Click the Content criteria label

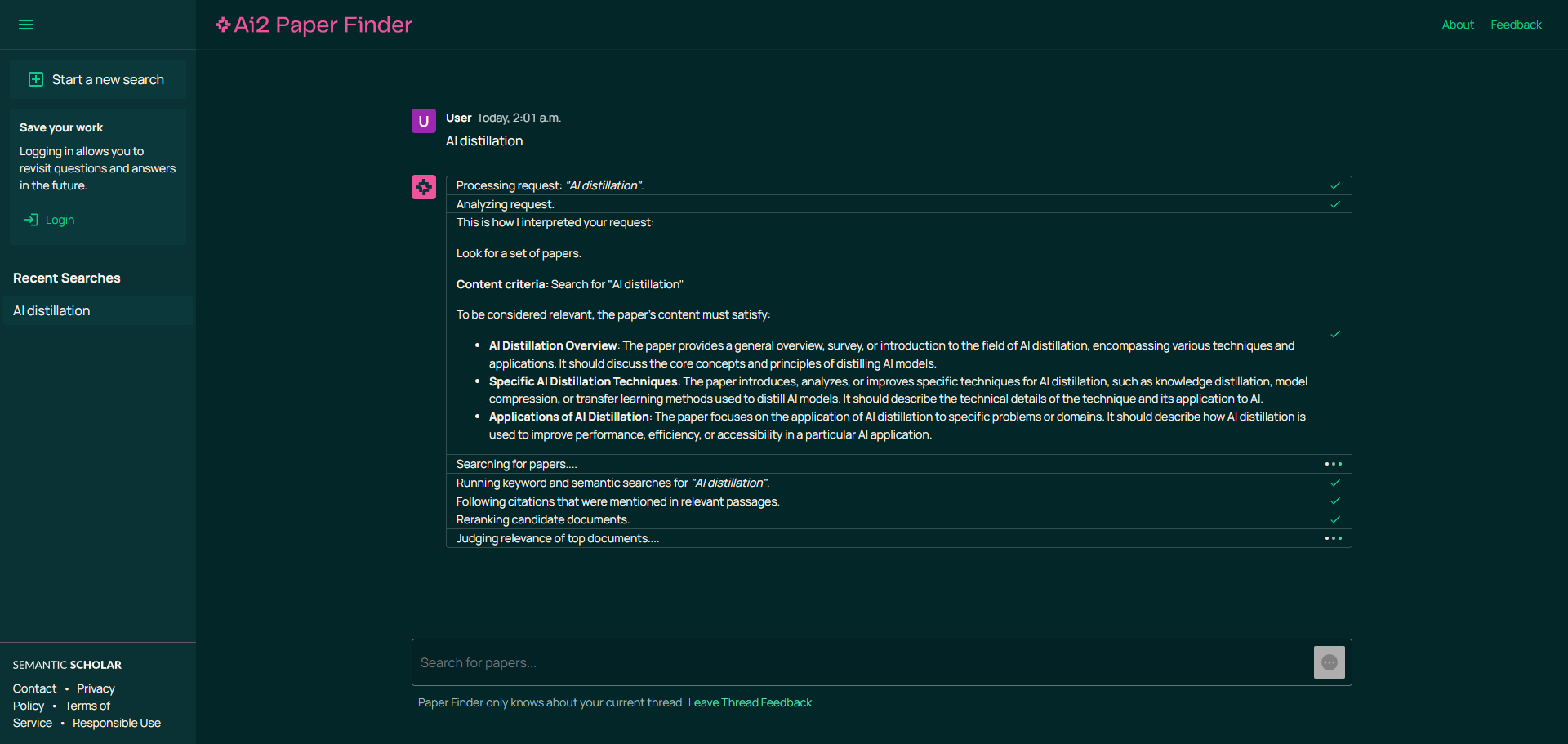(502, 284)
